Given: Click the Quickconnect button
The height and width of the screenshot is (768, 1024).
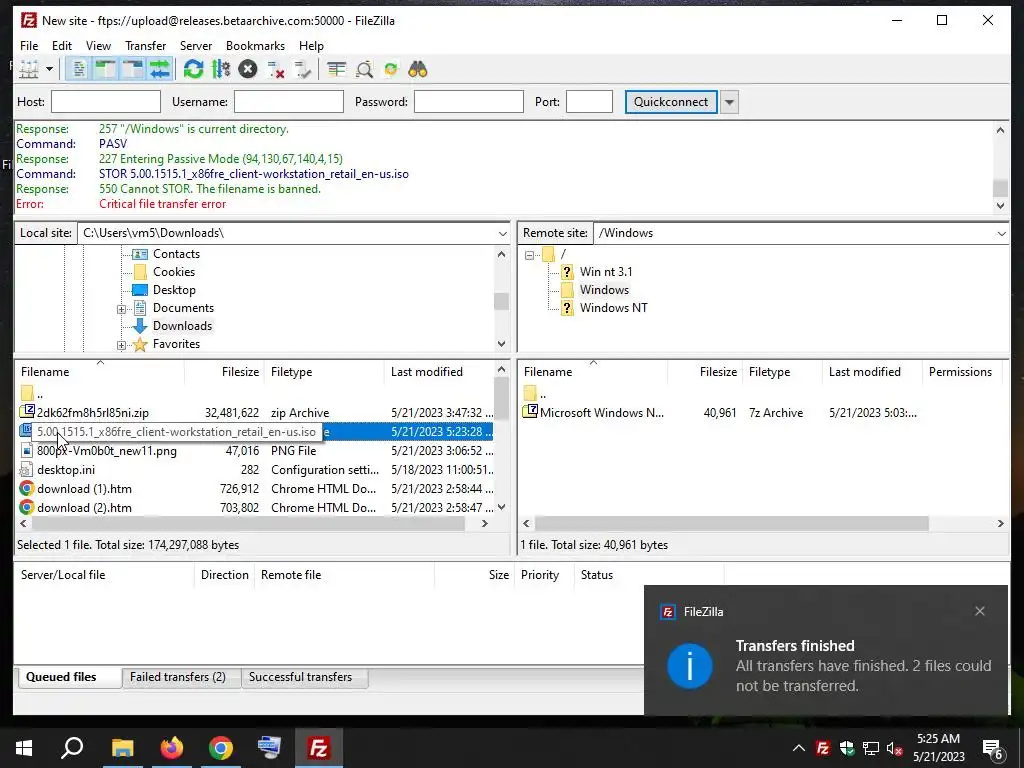Looking at the screenshot, I should [671, 102].
